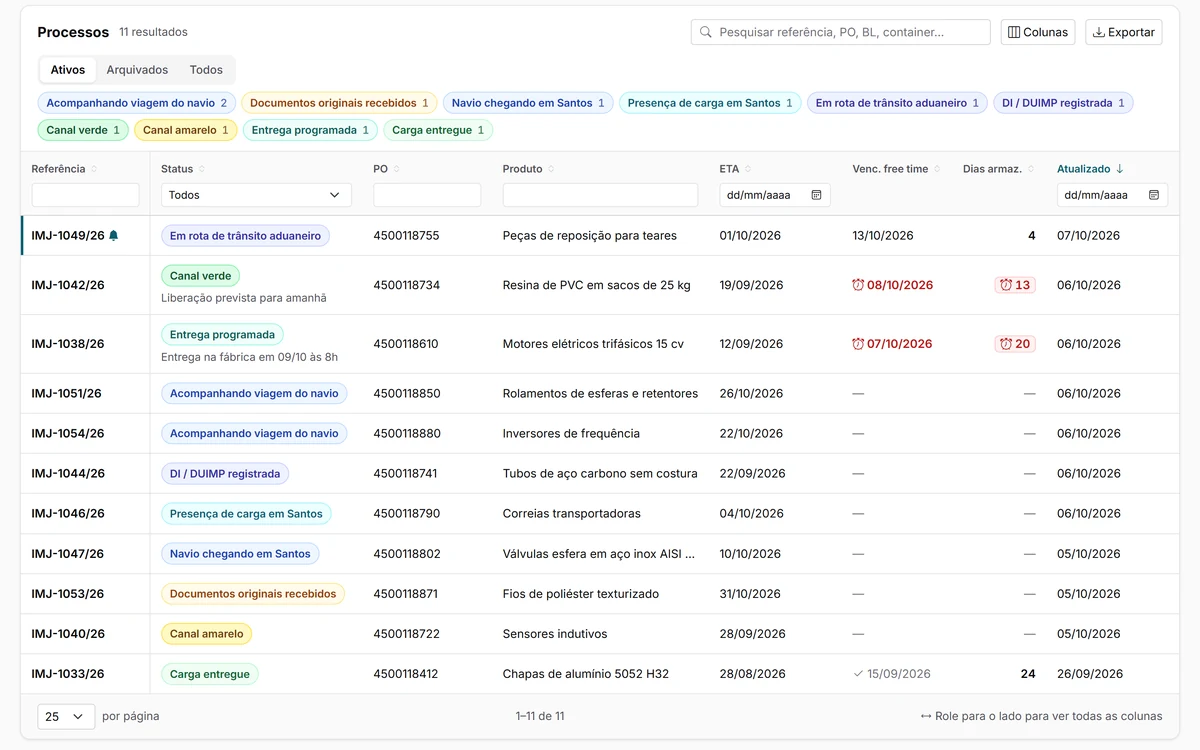The image size is (1200, 750).
Task: Open process IMJ-1046/26
Action: 68,514
